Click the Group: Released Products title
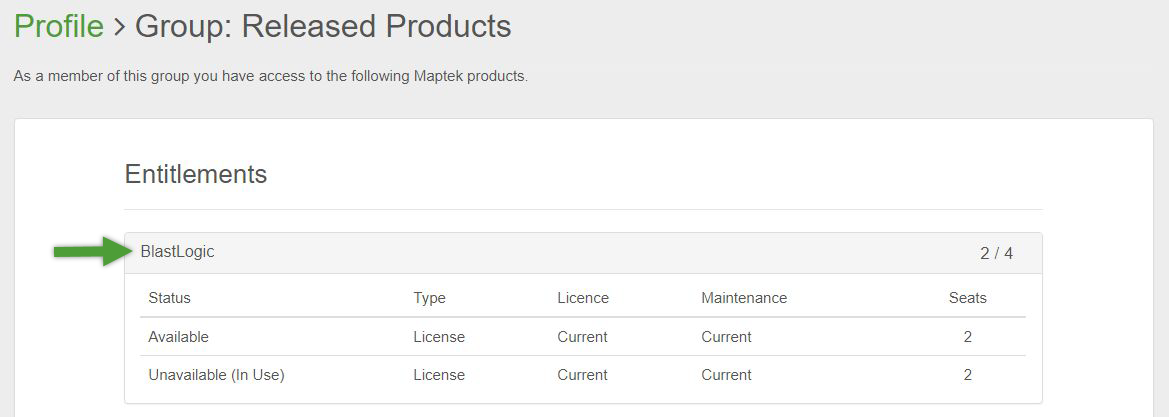This screenshot has width=1169, height=417. pyautogui.click(x=323, y=27)
